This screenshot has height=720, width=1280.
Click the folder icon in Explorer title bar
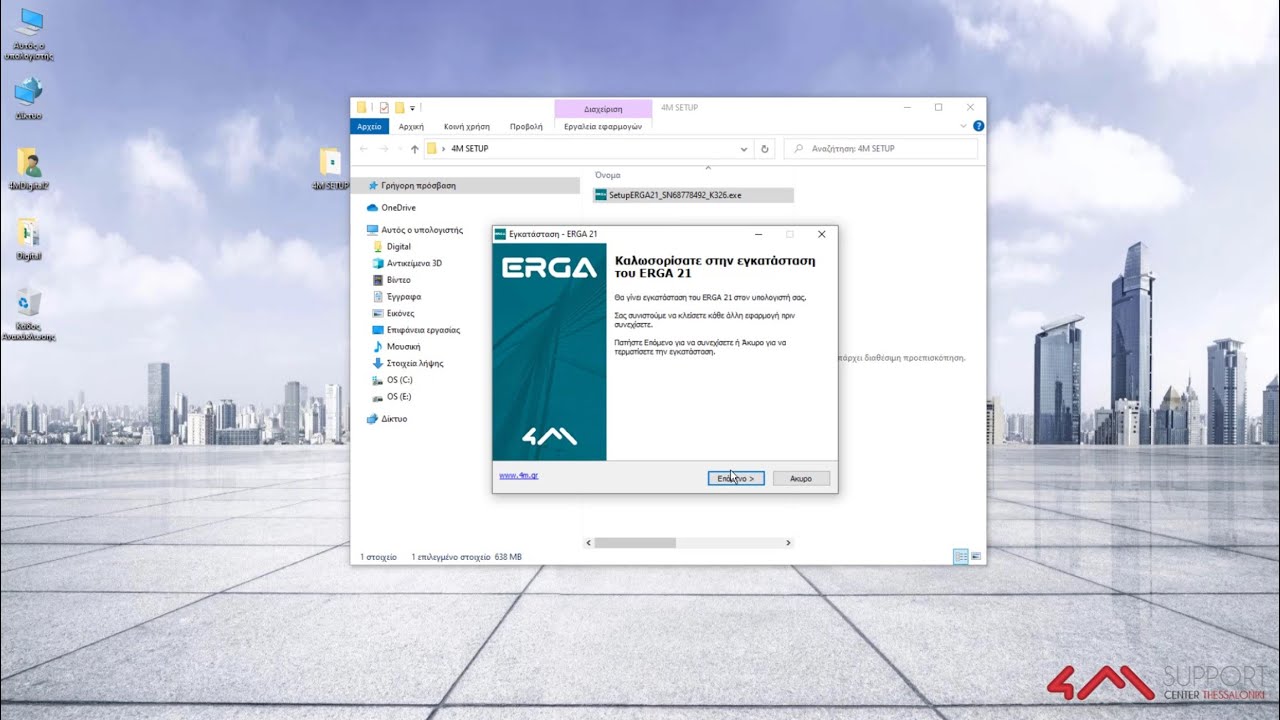click(362, 107)
